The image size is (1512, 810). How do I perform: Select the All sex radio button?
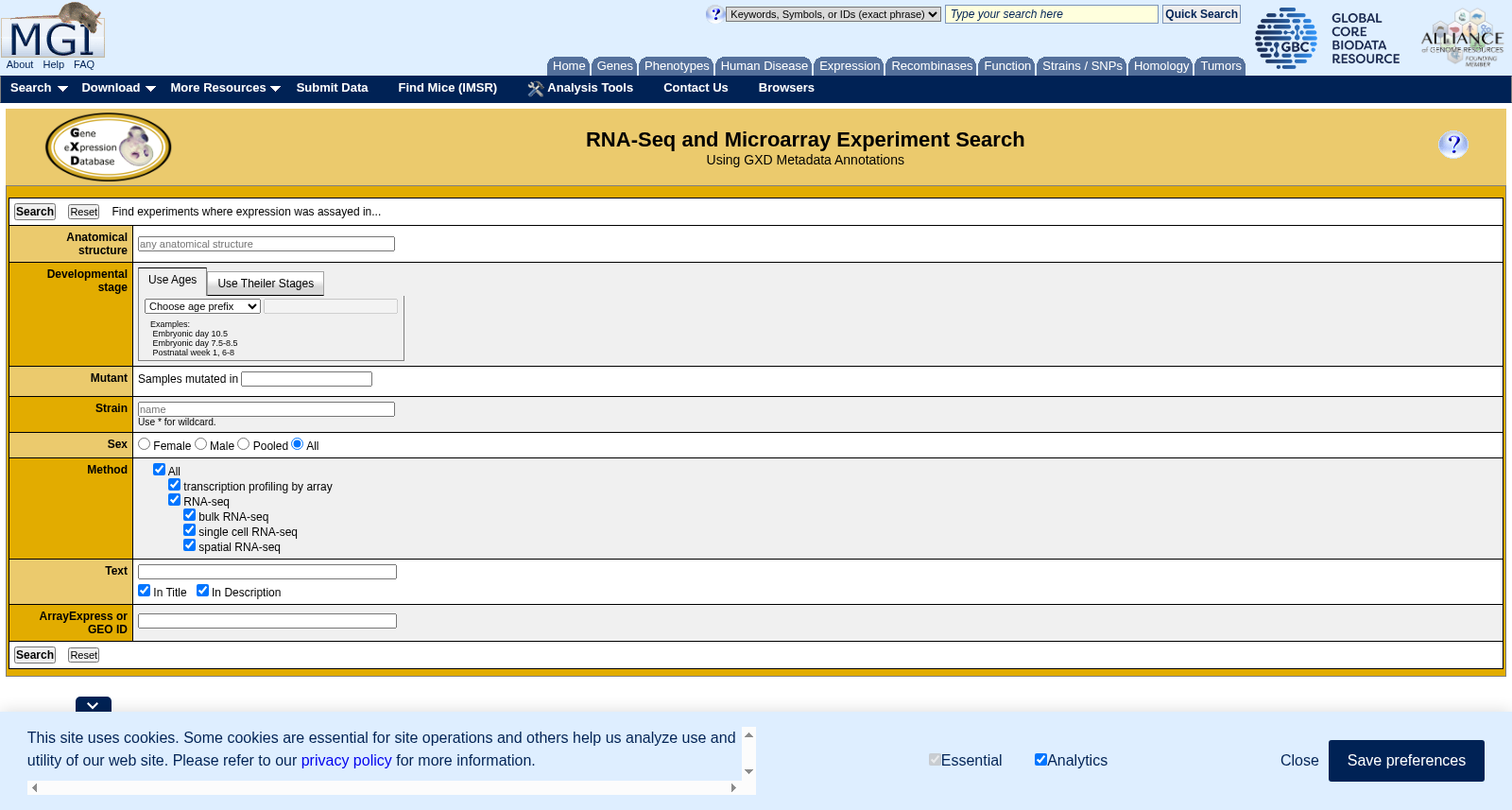(x=298, y=444)
